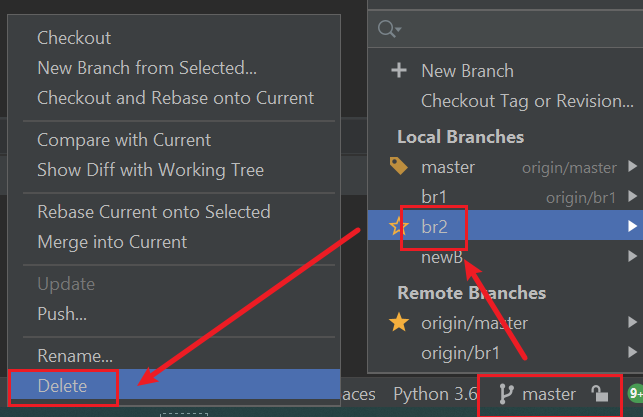Click the Remote Branches header

coord(472,293)
